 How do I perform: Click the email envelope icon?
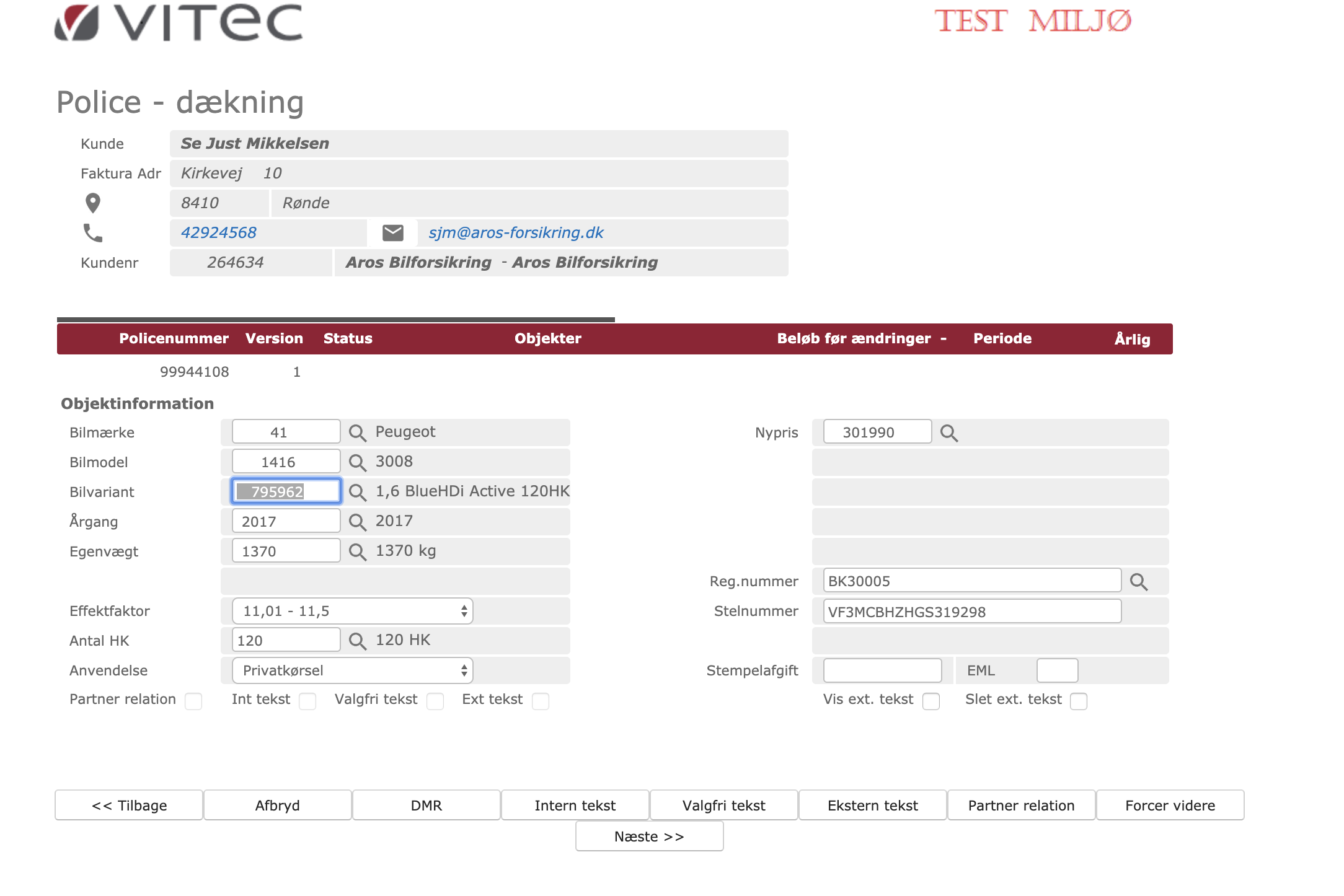tap(392, 233)
